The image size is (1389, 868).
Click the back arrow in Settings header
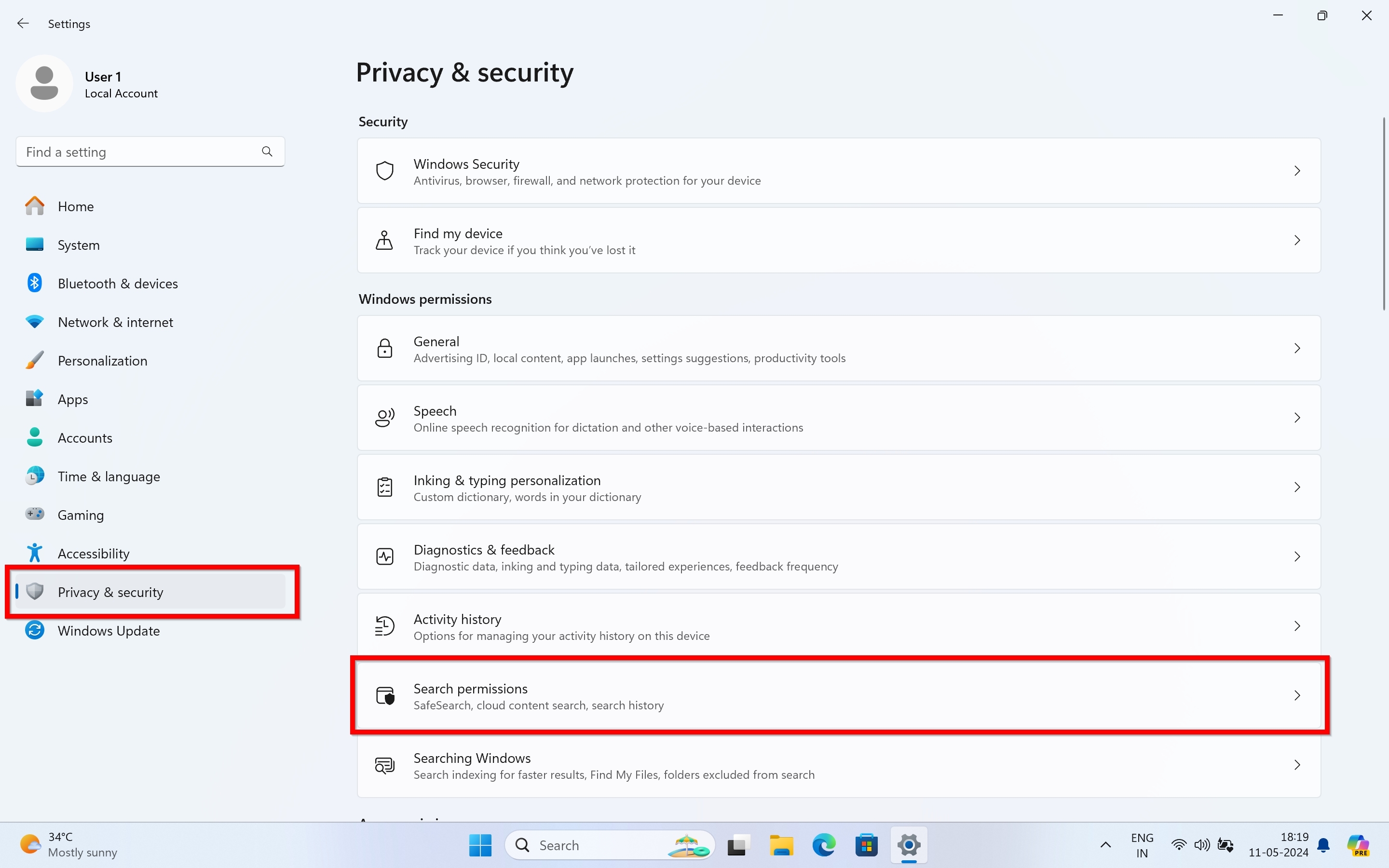tap(23, 24)
